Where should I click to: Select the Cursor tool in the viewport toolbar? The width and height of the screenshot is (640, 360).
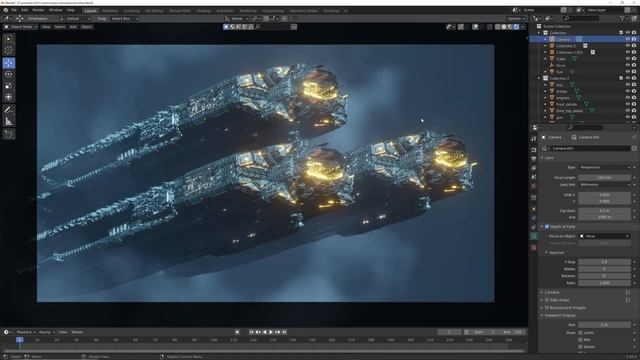click(9, 51)
